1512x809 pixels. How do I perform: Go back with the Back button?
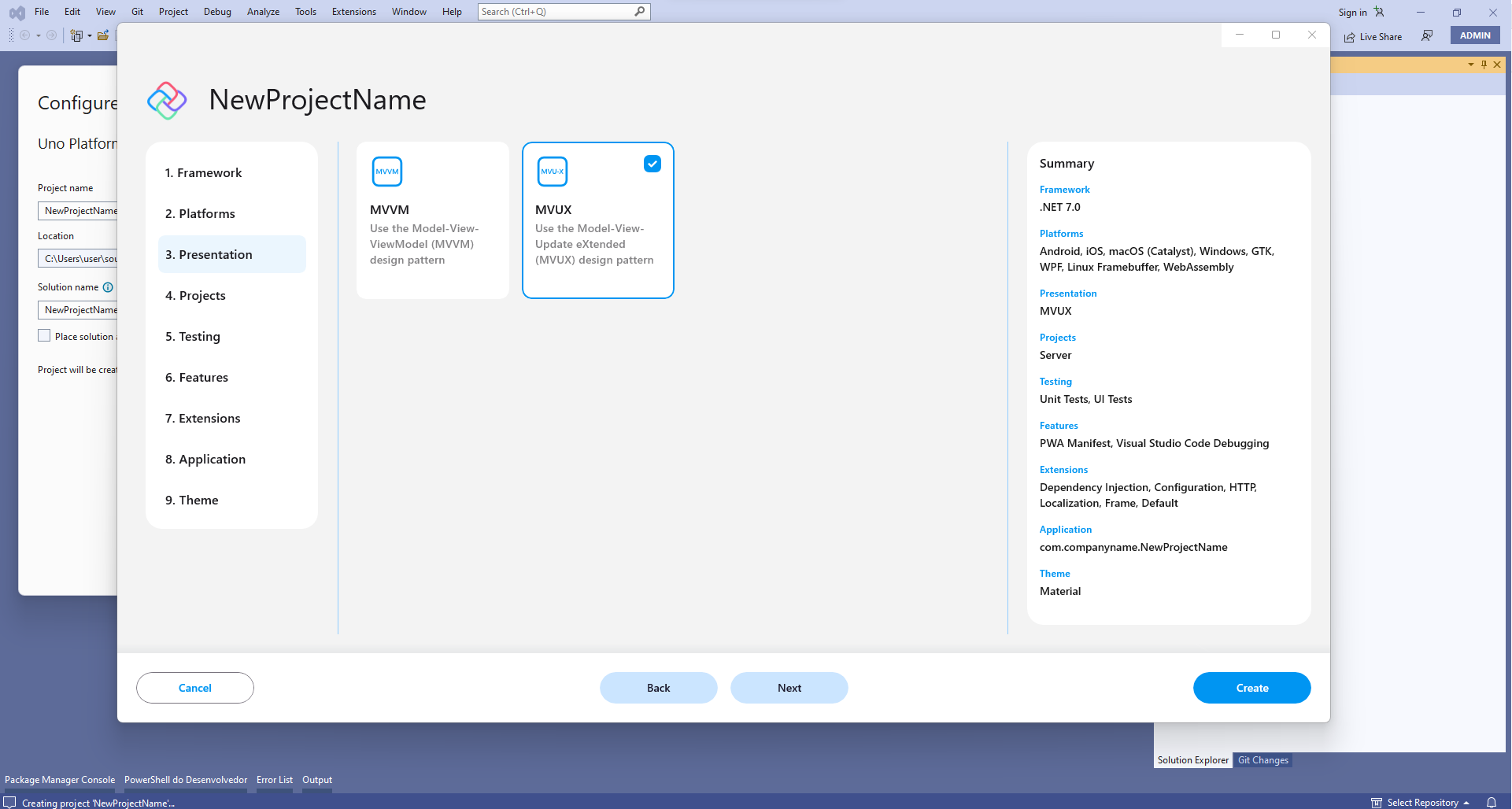click(658, 687)
